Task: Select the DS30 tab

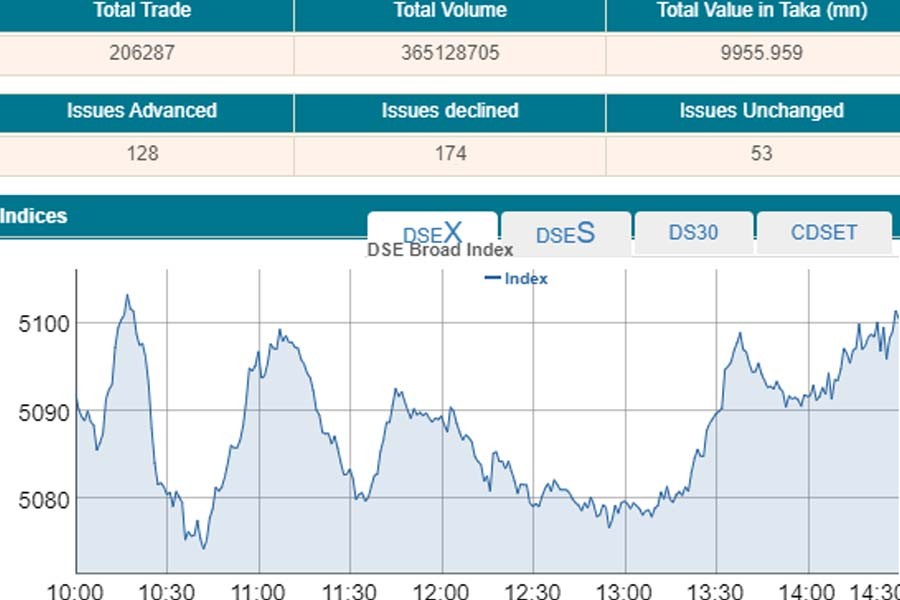Action: point(693,232)
